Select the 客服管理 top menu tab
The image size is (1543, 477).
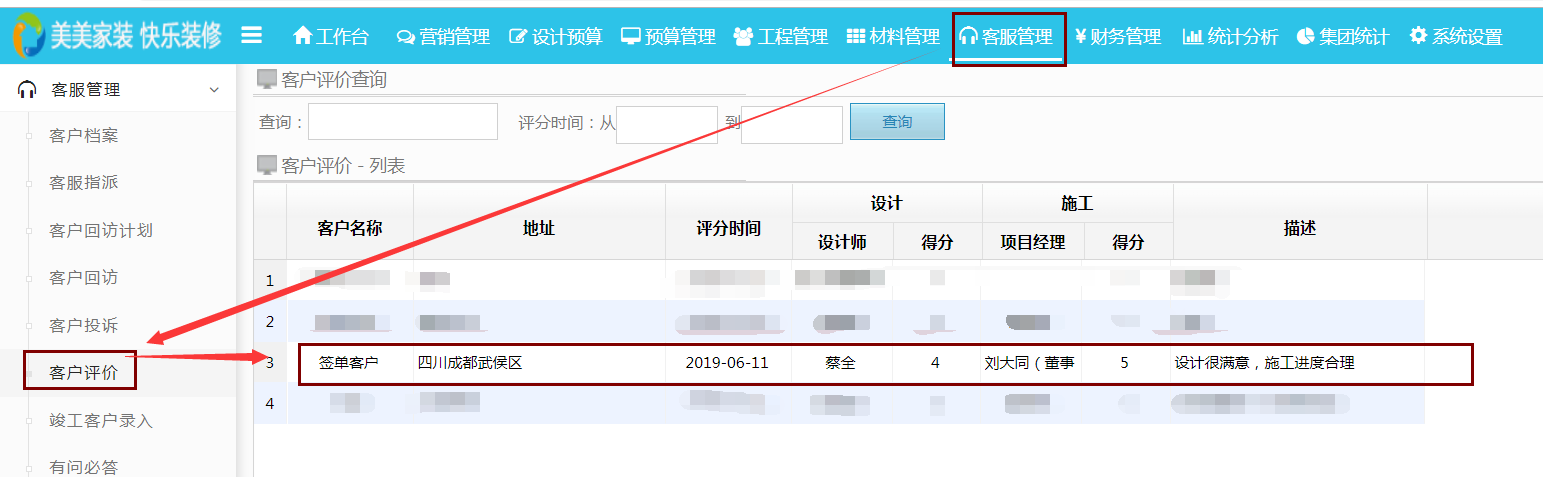1008,37
